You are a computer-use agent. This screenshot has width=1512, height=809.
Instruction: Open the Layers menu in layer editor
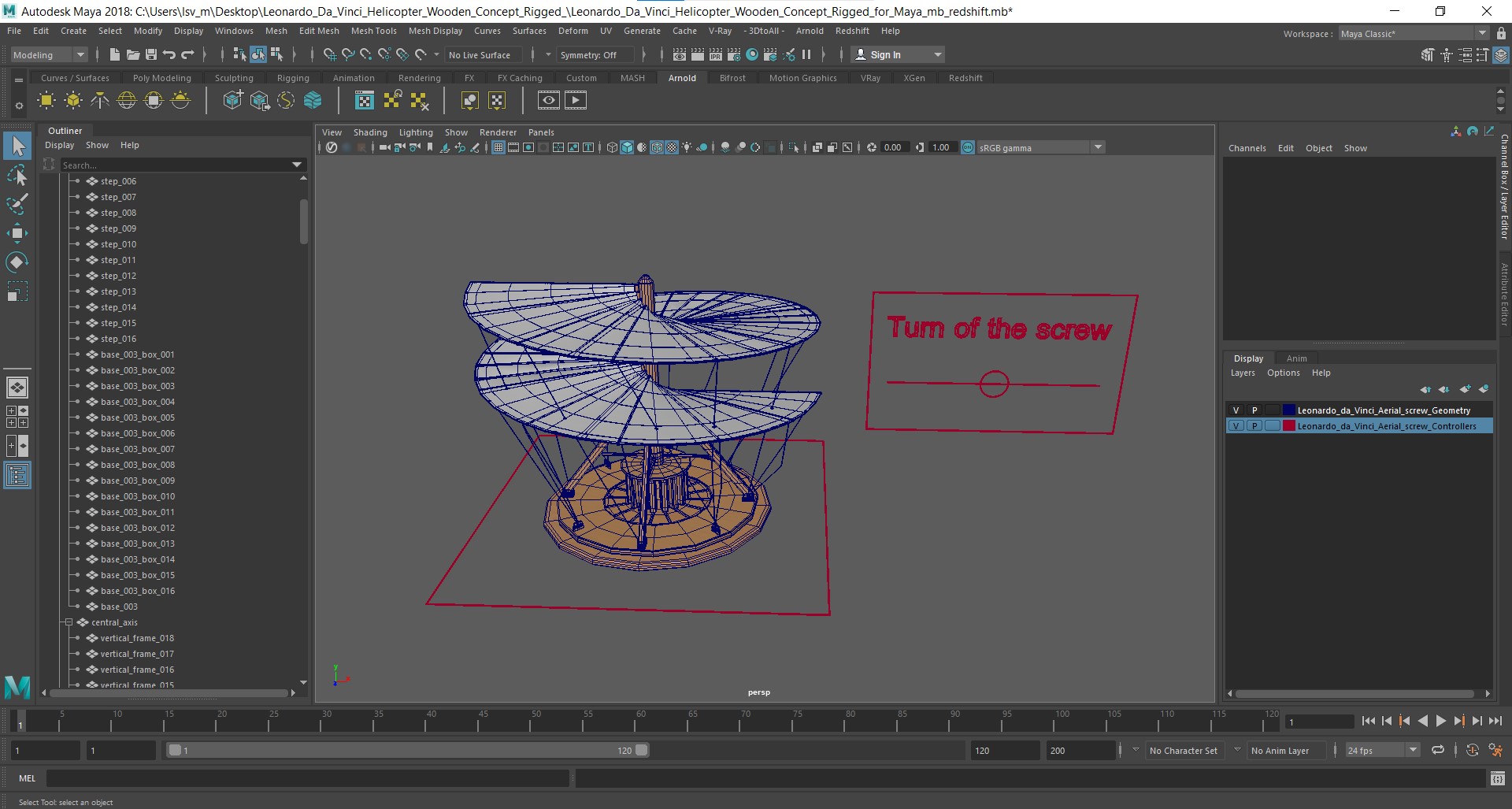point(1243,373)
